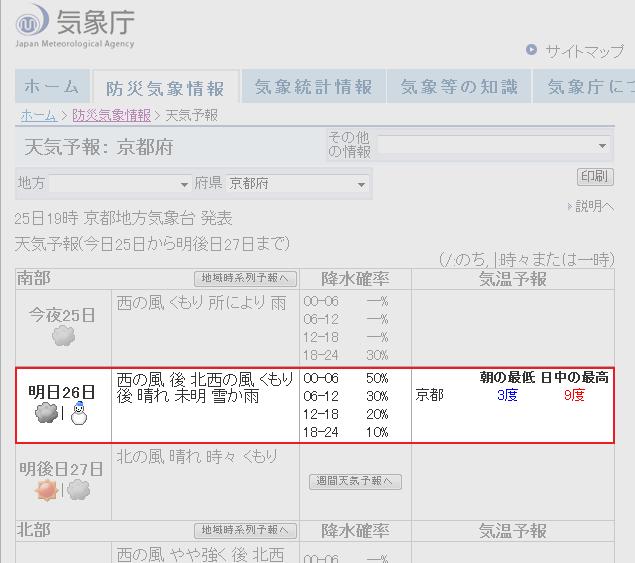This screenshot has height=563, width=635.
Task: Open the サイトマップ link
Action: click(584, 51)
